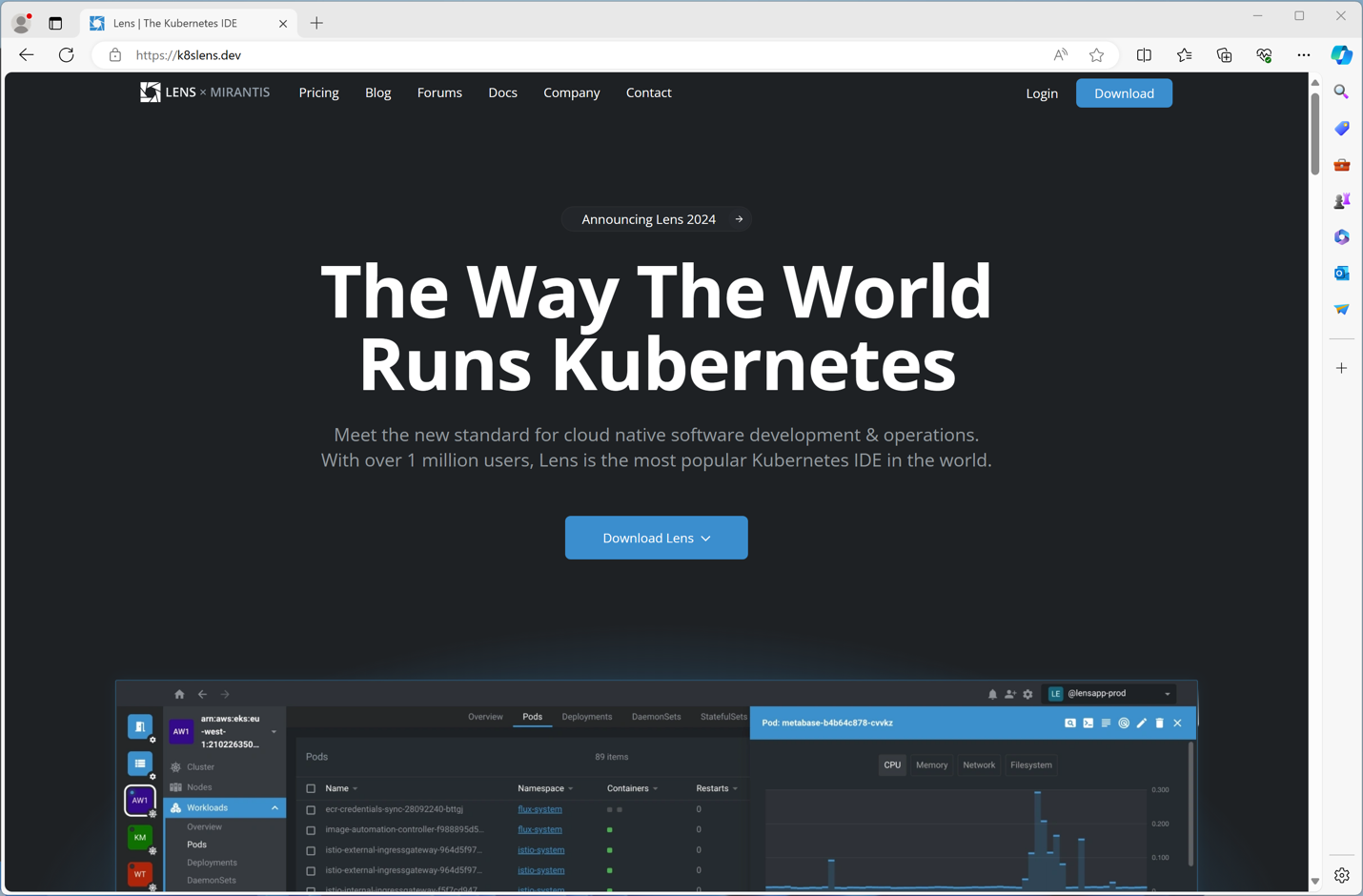Check the ecr-credentials-sync pod row checkbox

pos(311,810)
